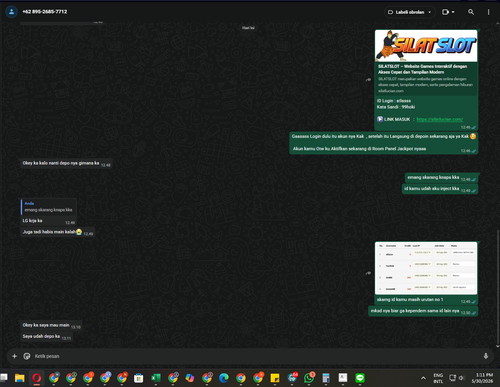
Task: Open Microsoft Store from the taskbar
Action: coord(138,378)
